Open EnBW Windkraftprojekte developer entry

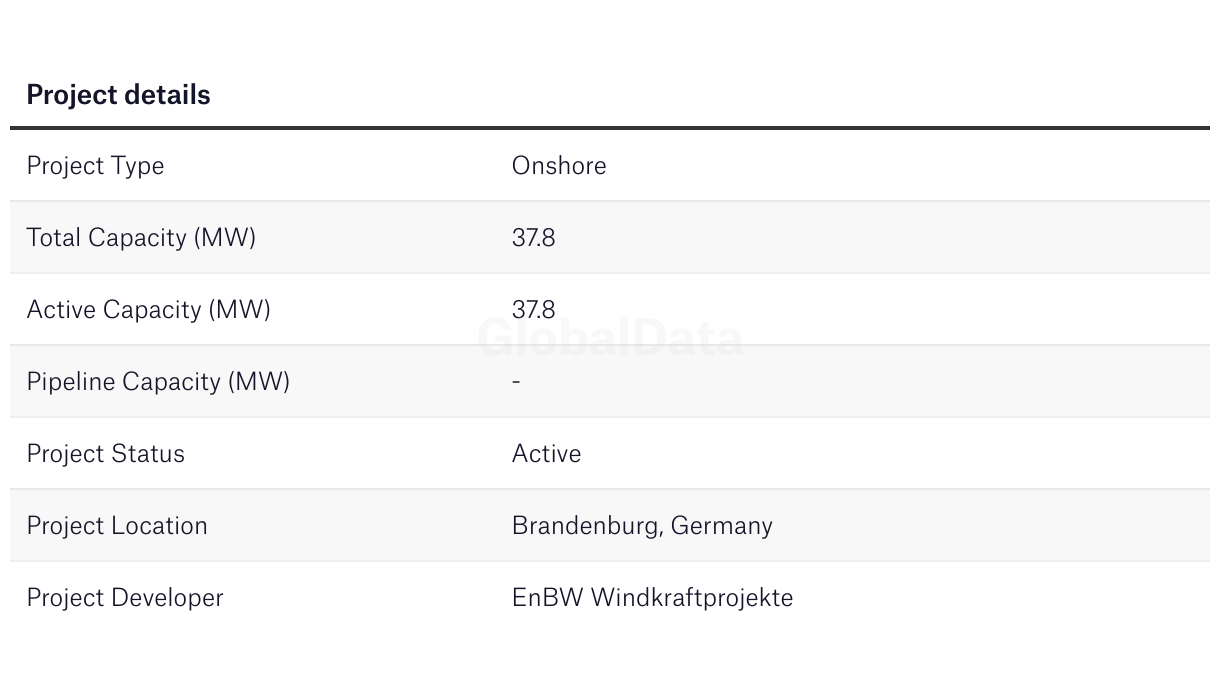coord(652,598)
